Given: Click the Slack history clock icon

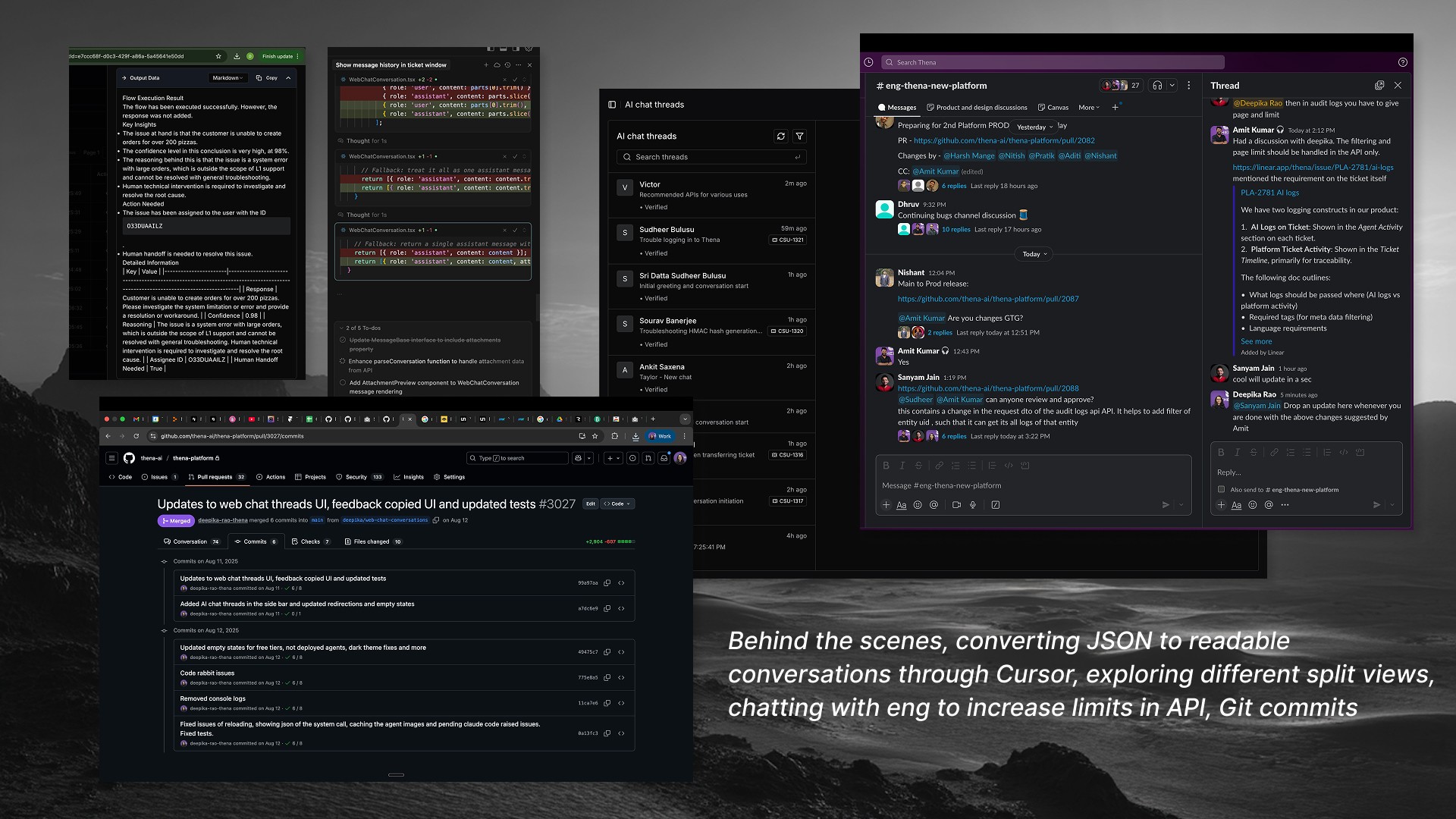Looking at the screenshot, I should point(868,62).
